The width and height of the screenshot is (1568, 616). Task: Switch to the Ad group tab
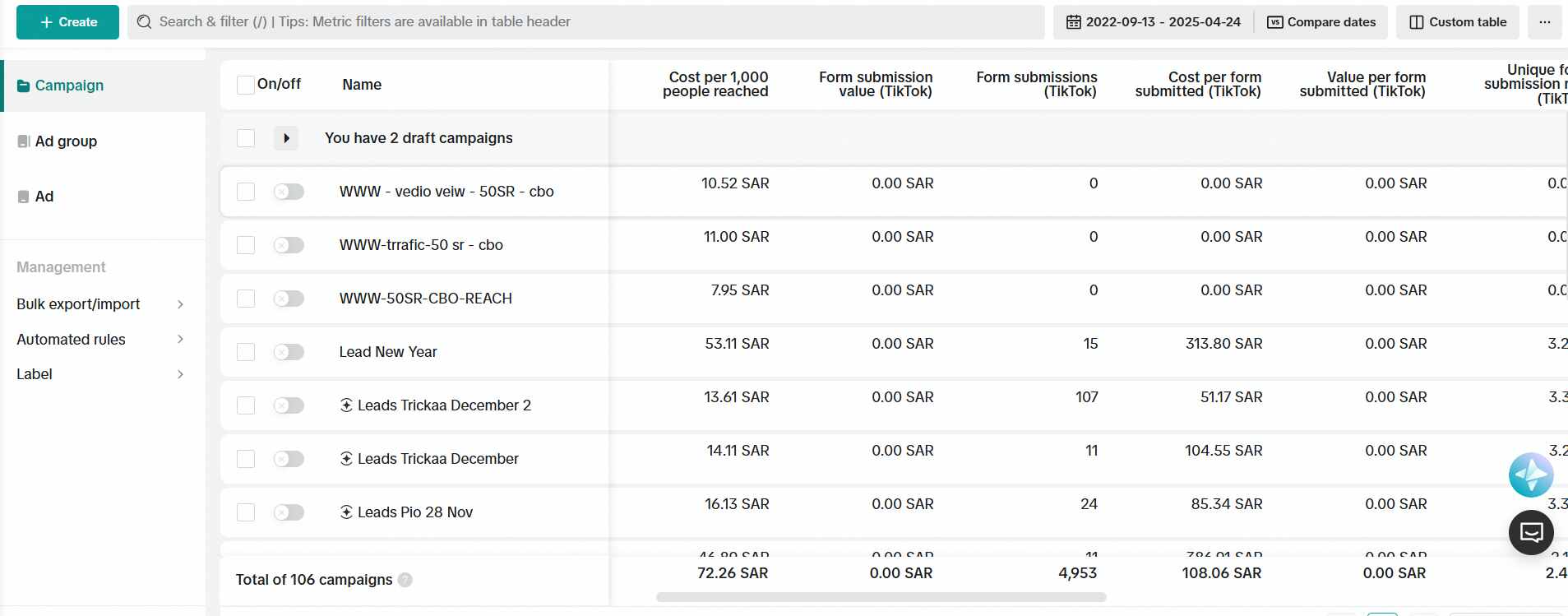[66, 141]
